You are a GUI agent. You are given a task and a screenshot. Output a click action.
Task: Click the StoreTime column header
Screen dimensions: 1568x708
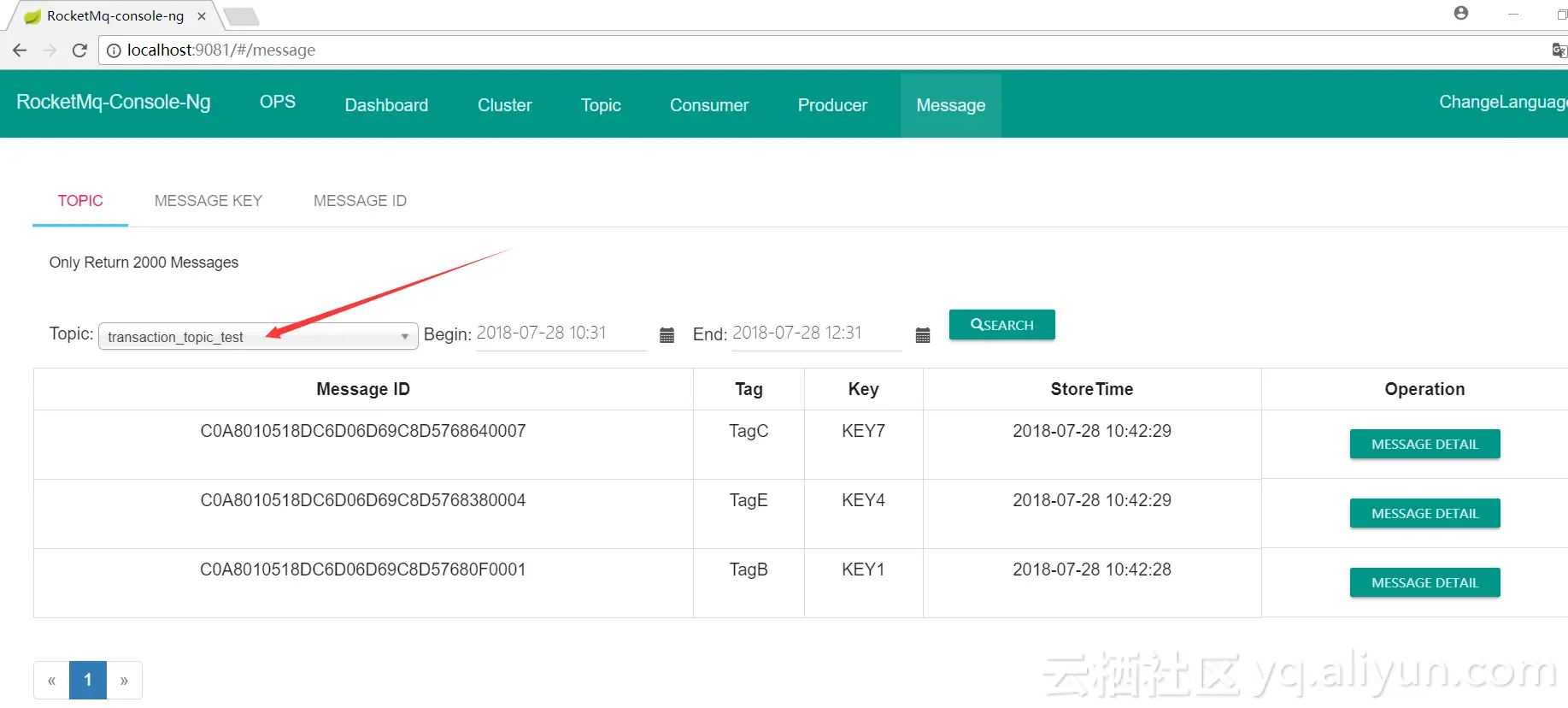(x=1092, y=389)
